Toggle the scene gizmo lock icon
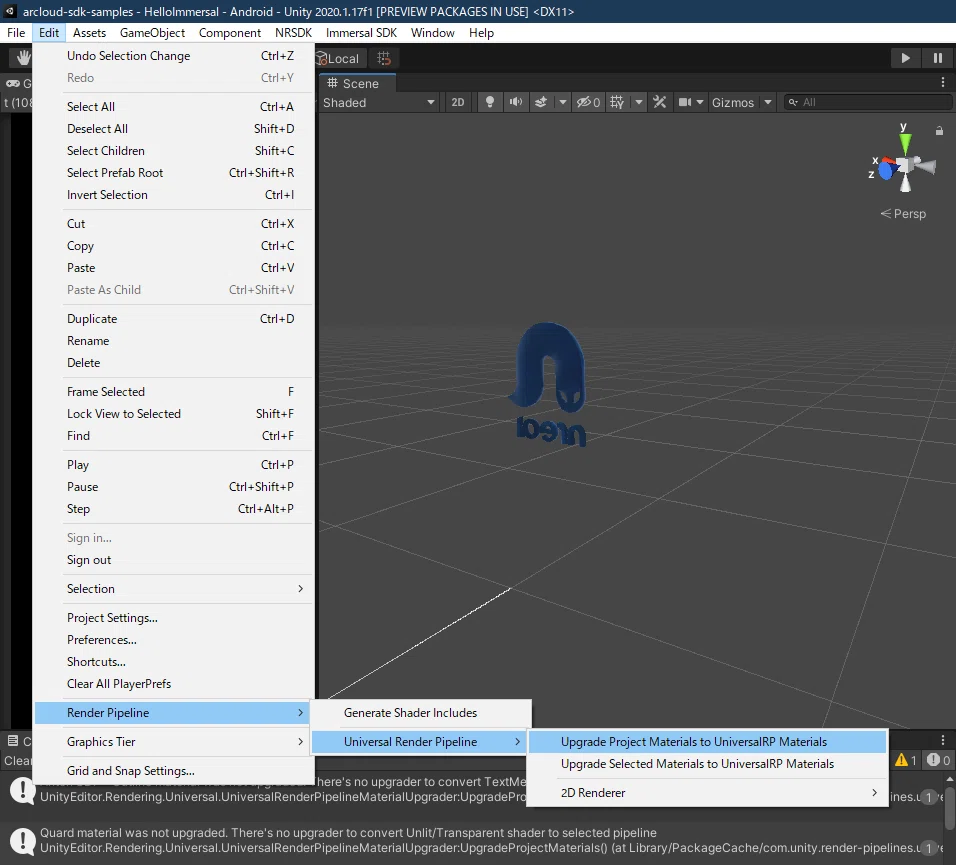The height and width of the screenshot is (865, 956). tap(939, 130)
